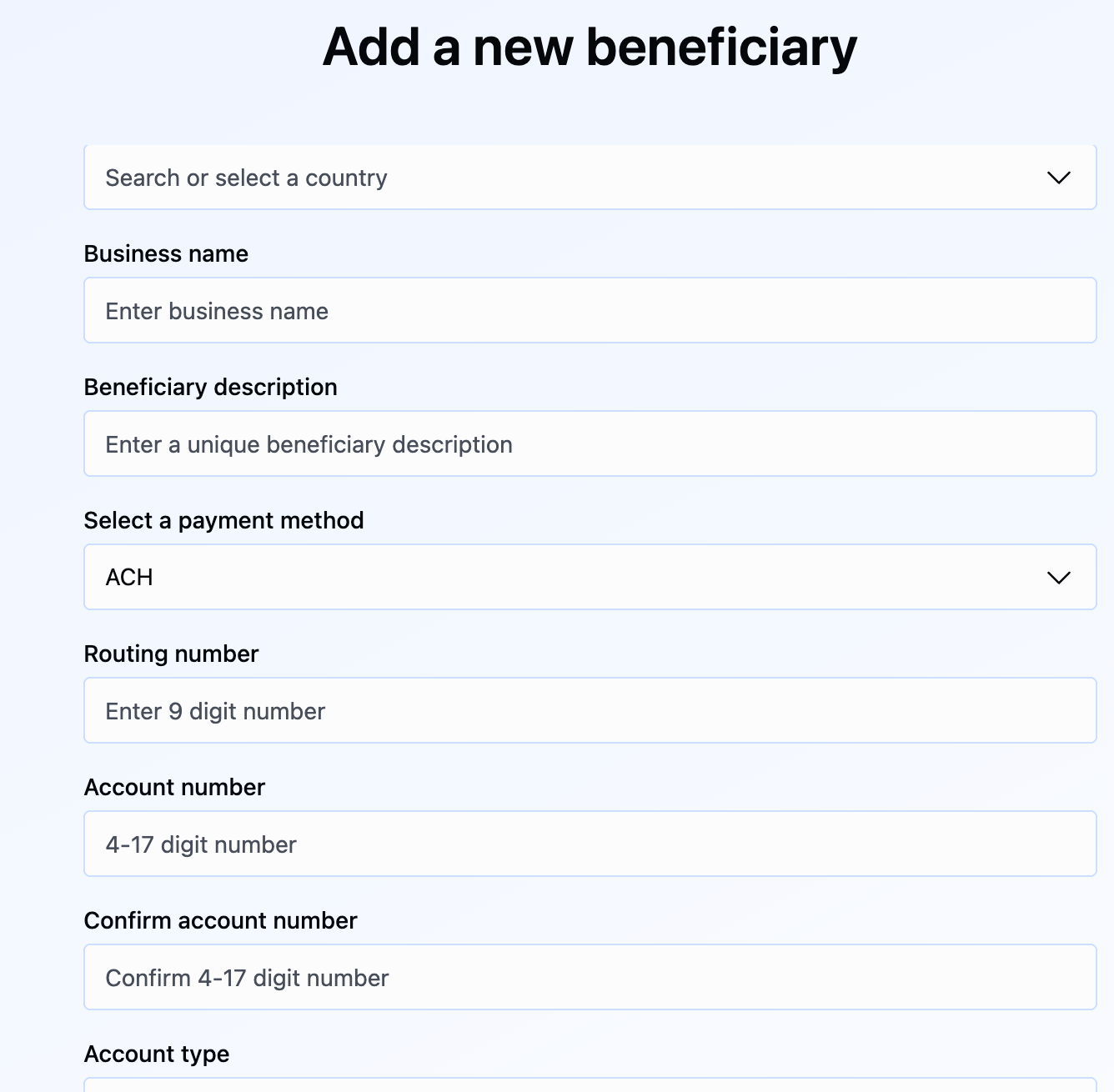This screenshot has height=1092, width=1114.
Task: Click the chevron arrow beside ACH
Action: tap(1058, 578)
